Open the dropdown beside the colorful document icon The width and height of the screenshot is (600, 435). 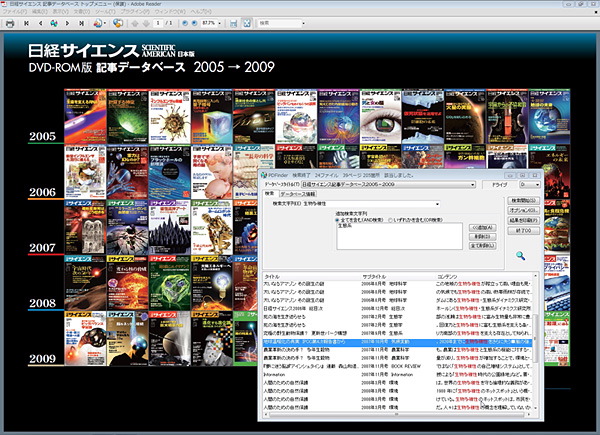click(104, 23)
